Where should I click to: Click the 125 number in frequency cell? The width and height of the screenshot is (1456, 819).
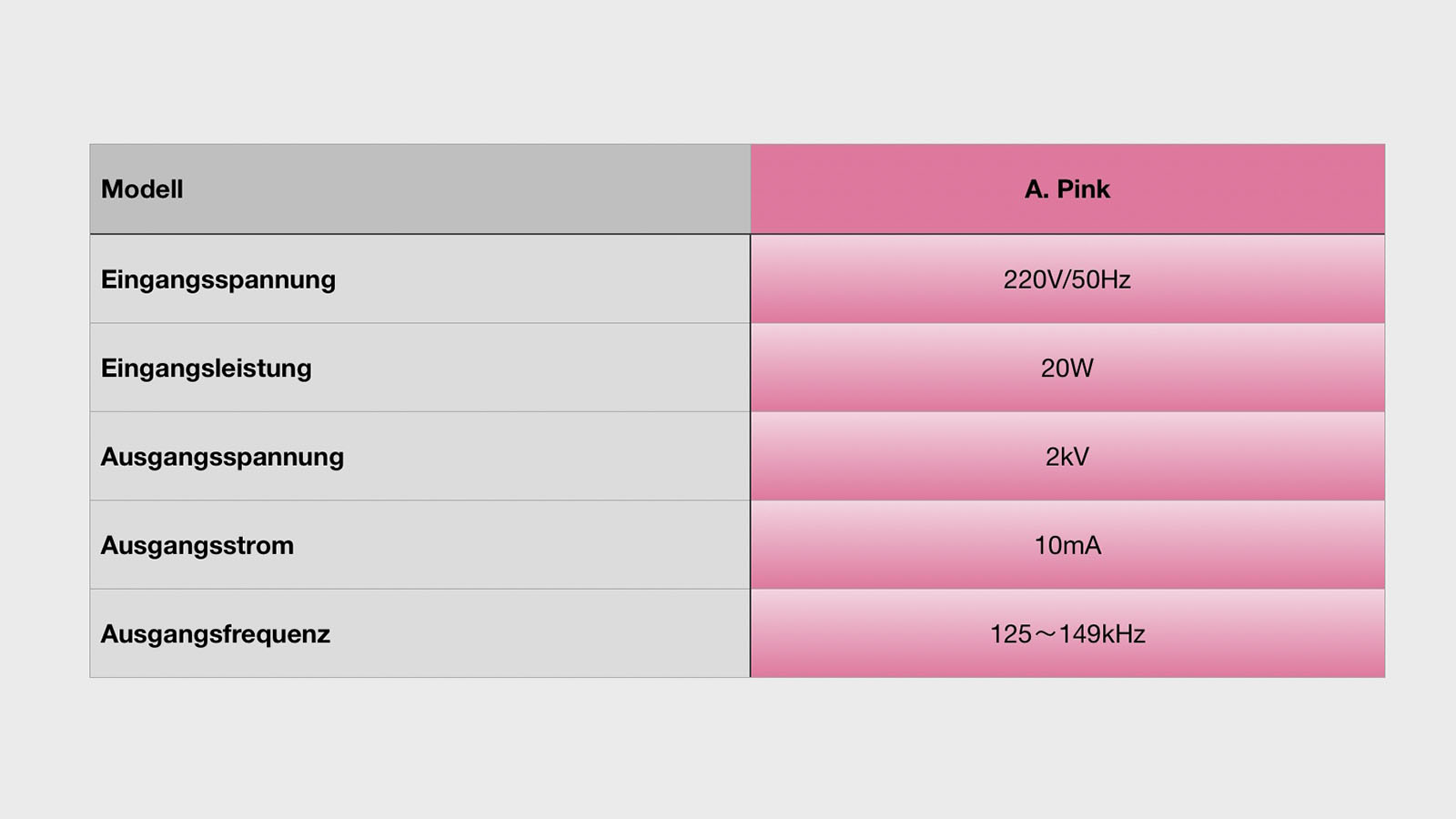1011,633
